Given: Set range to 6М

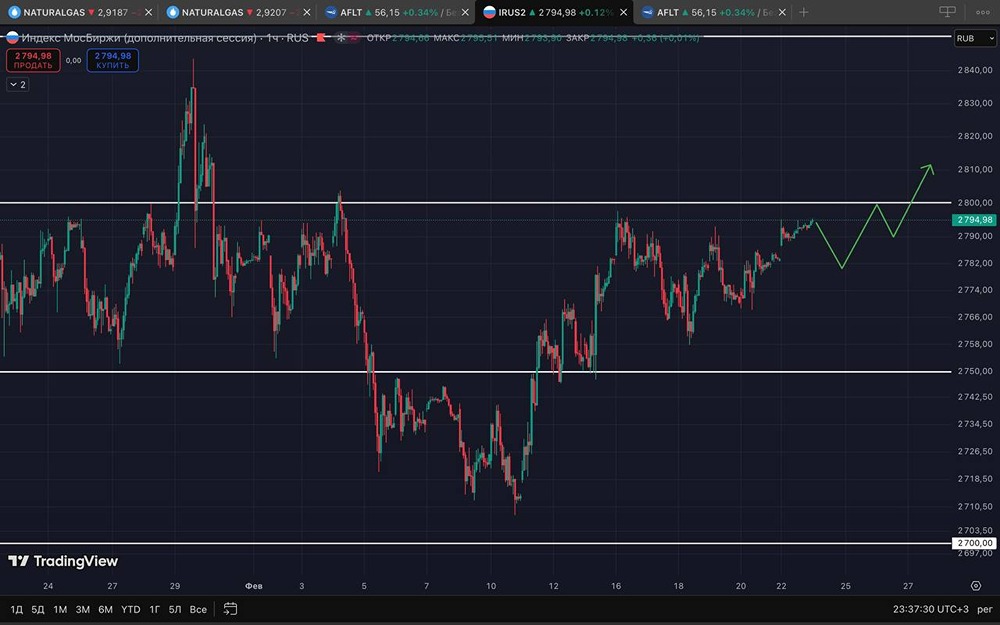Looking at the screenshot, I should (105, 609).
